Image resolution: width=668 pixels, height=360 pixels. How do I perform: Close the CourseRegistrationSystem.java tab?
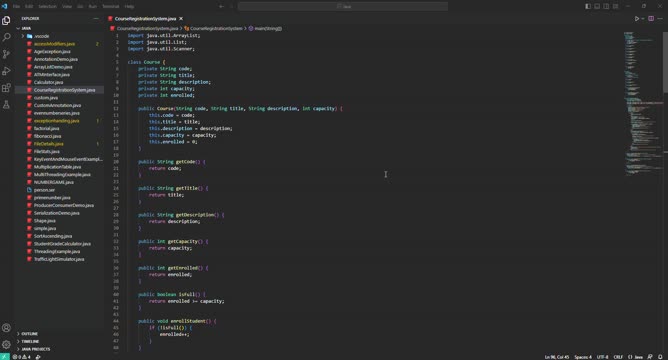point(181,19)
